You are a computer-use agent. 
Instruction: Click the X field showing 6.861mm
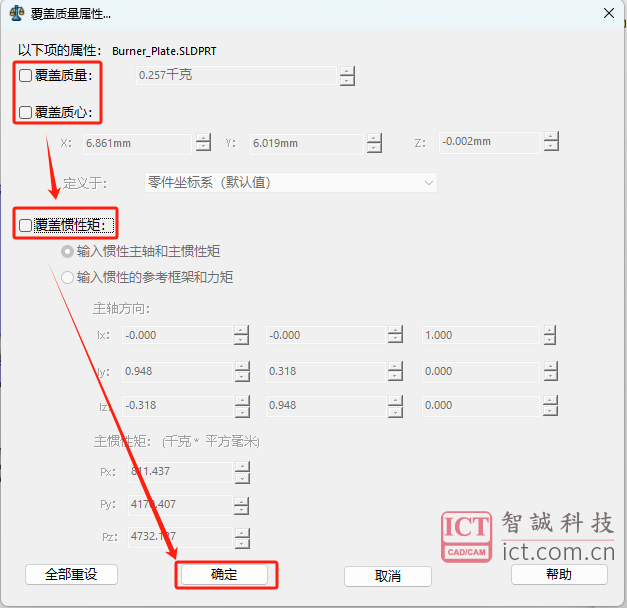[137, 144]
